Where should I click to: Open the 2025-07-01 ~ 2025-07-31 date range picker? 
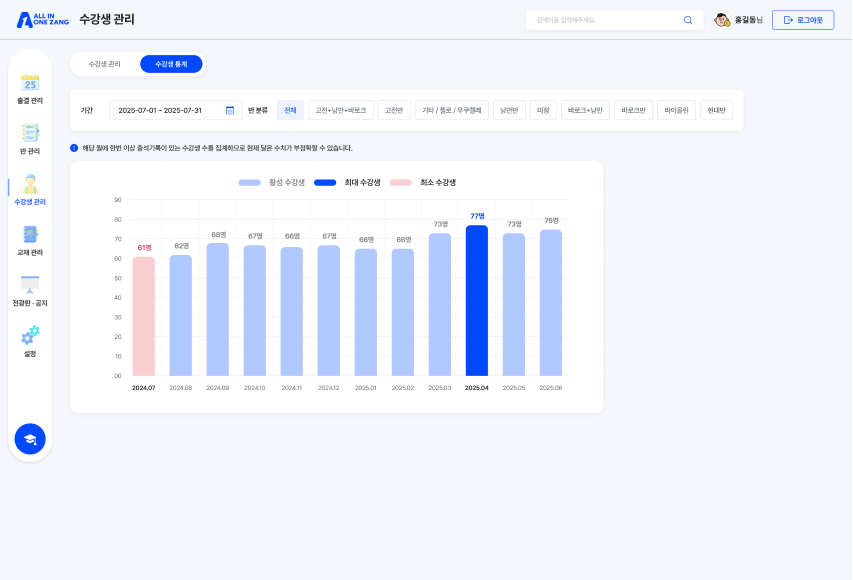pyautogui.click(x=176, y=110)
